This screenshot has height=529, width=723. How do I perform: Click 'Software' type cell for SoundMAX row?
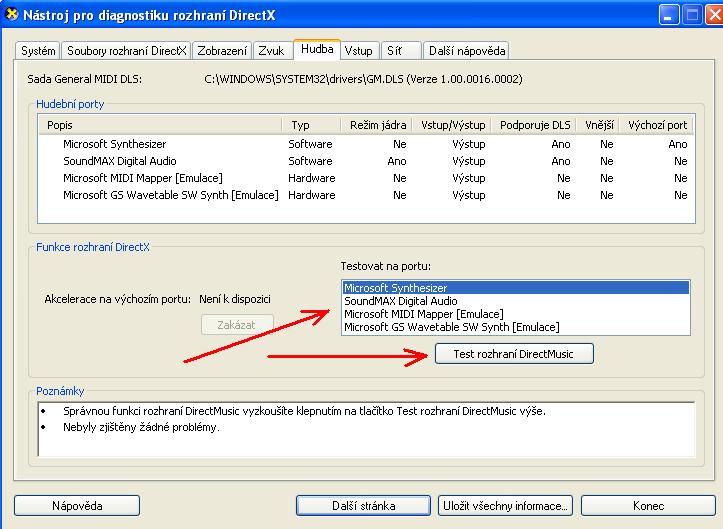[x=310, y=161]
